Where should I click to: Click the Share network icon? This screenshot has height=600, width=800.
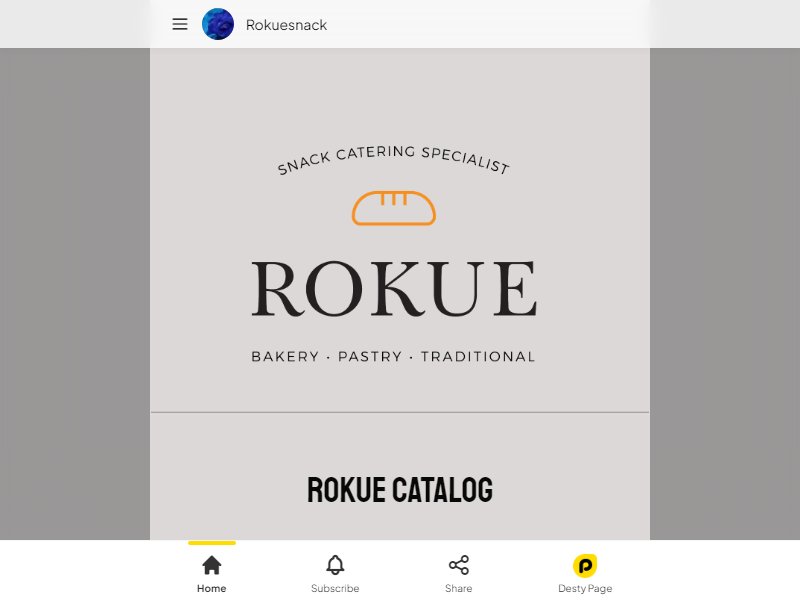point(459,565)
